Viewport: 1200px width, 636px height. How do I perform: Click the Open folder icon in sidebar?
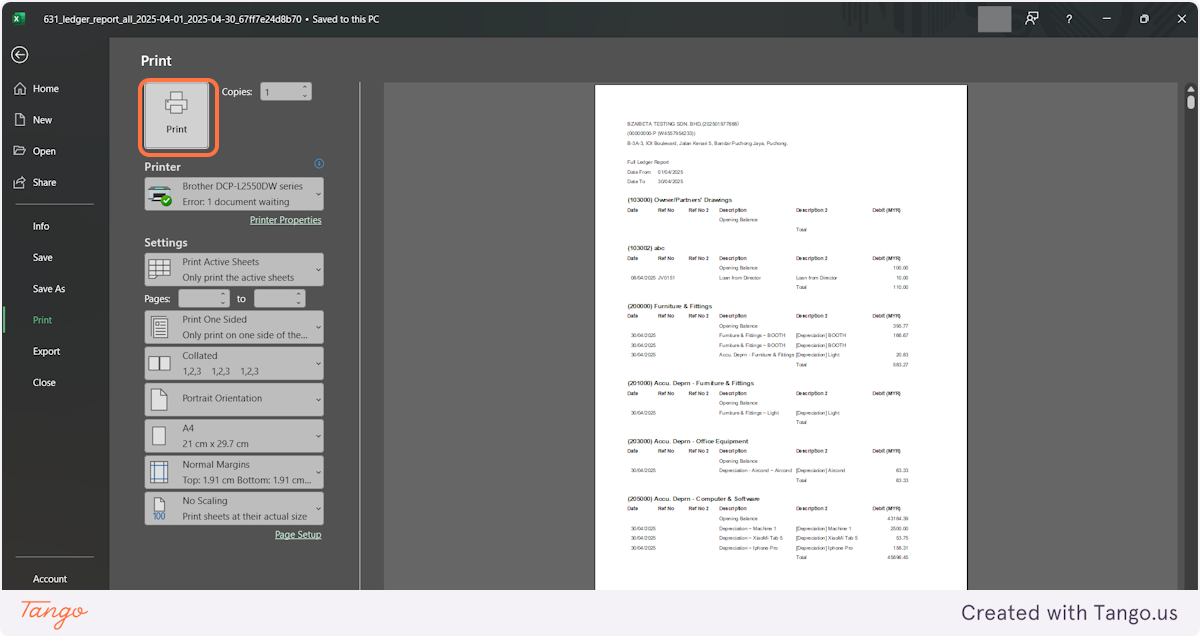20,151
